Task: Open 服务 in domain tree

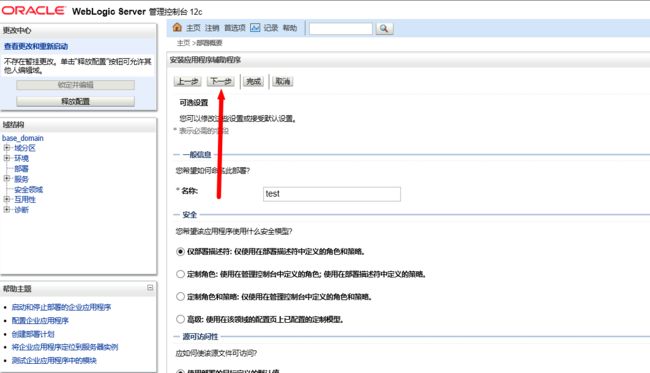Action: (22, 179)
